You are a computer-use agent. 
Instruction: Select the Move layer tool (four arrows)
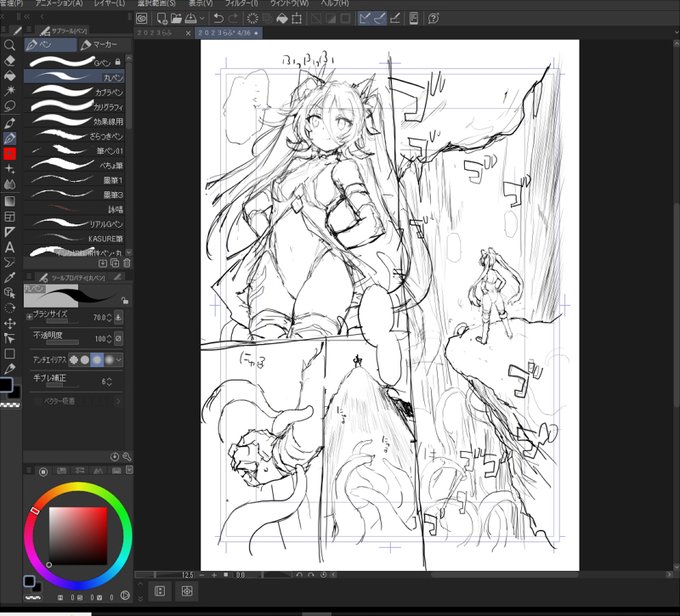coord(9,324)
